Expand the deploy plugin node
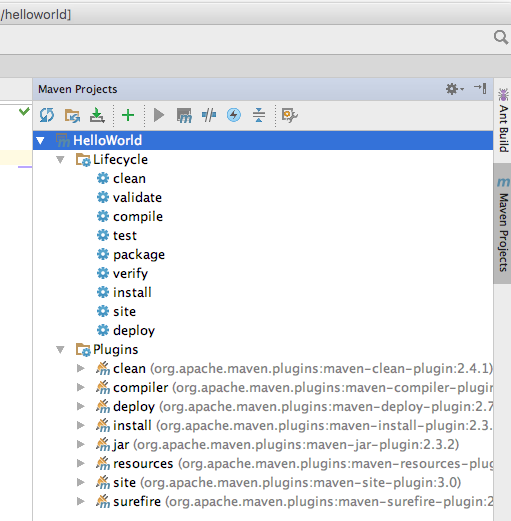The height and width of the screenshot is (521, 511). click(80, 407)
